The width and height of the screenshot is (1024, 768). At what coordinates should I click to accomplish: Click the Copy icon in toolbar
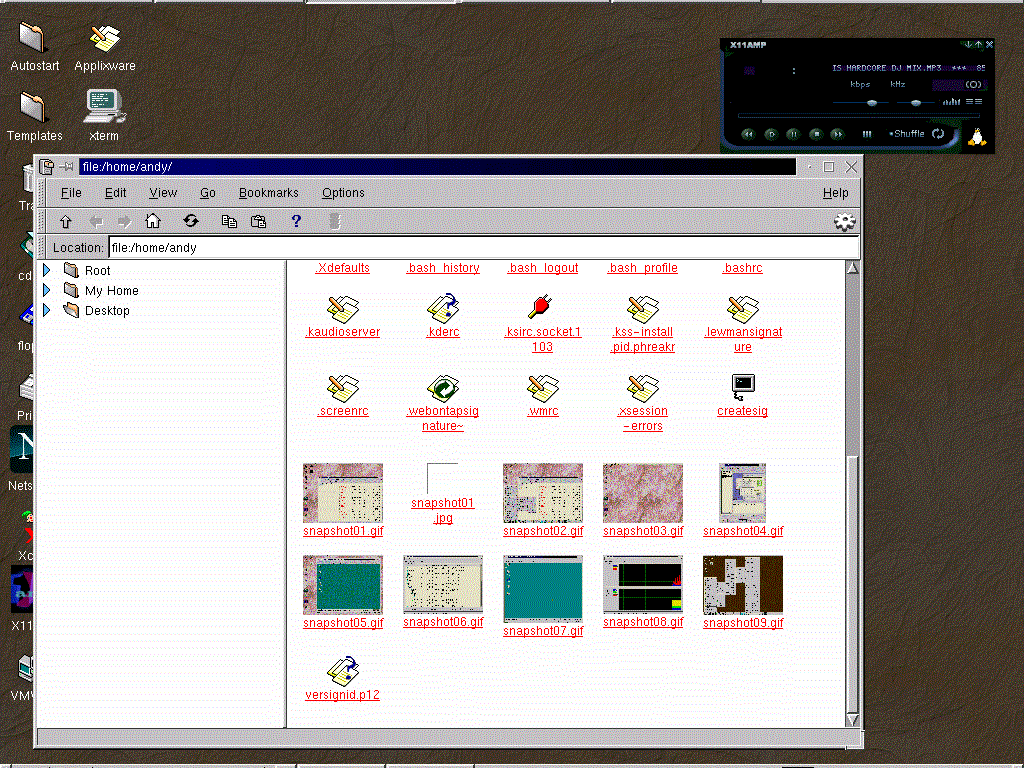[x=229, y=221]
